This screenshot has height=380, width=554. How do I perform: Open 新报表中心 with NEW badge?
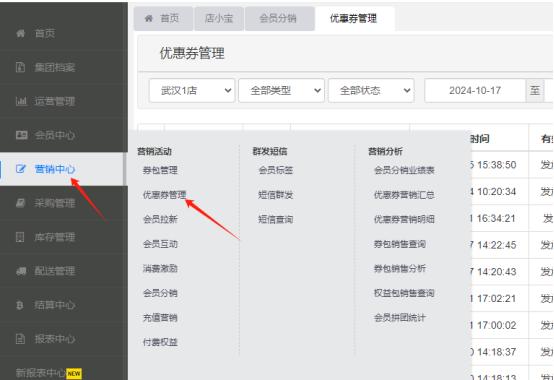[x=49, y=373]
